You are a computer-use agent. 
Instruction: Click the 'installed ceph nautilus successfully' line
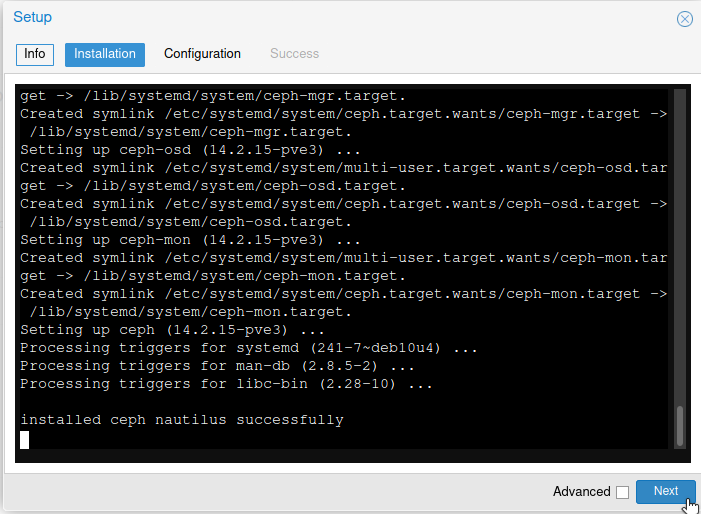pyautogui.click(x=182, y=420)
